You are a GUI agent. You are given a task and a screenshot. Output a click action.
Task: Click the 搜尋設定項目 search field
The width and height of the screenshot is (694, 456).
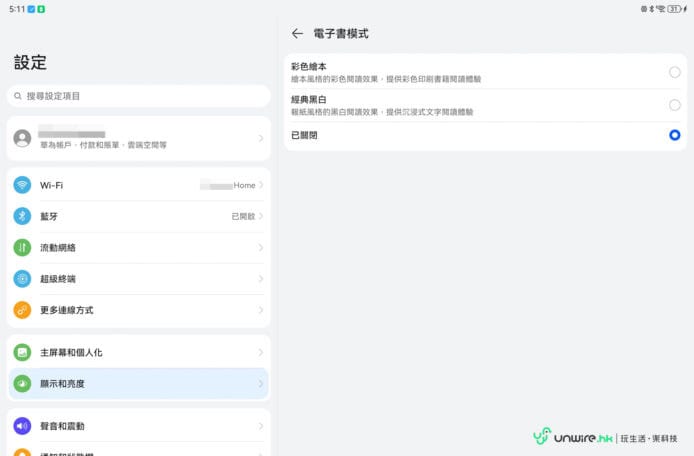click(138, 96)
